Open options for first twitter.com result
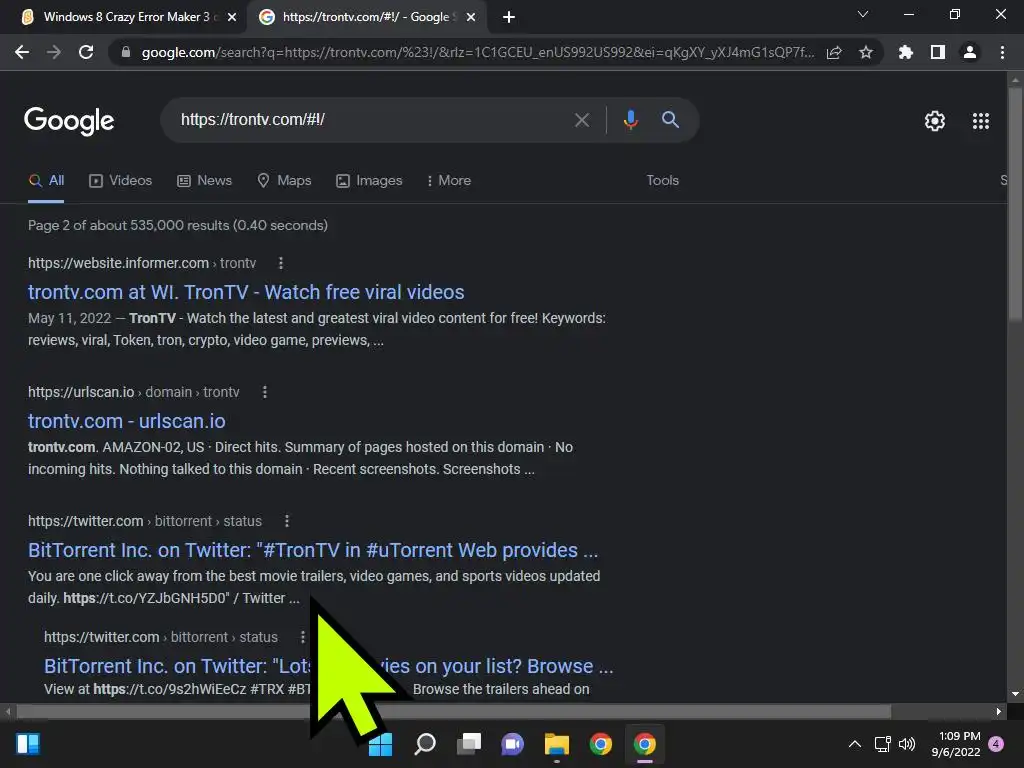 pos(287,521)
